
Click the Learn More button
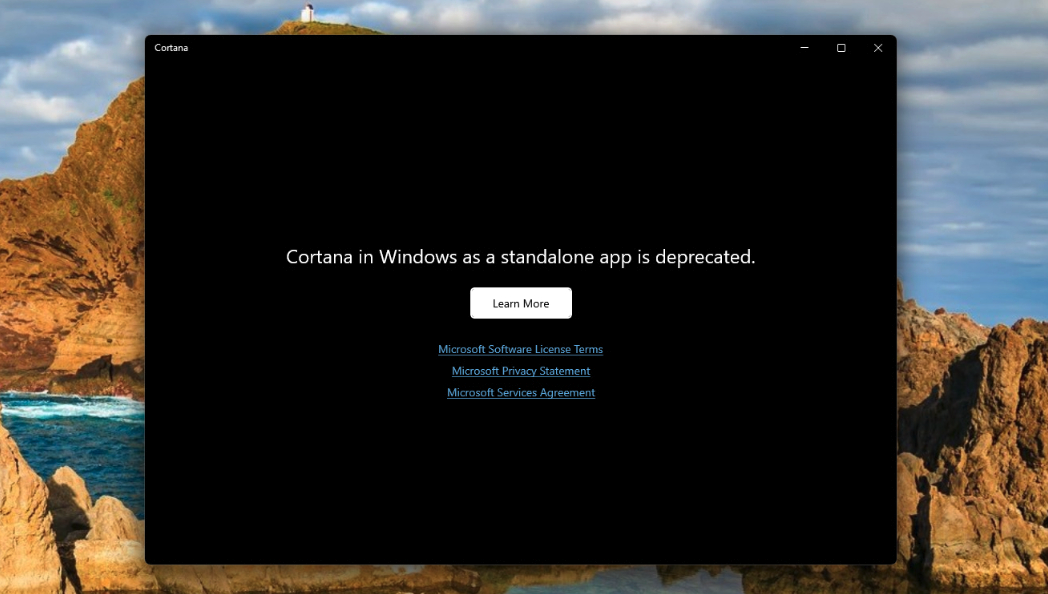point(520,303)
